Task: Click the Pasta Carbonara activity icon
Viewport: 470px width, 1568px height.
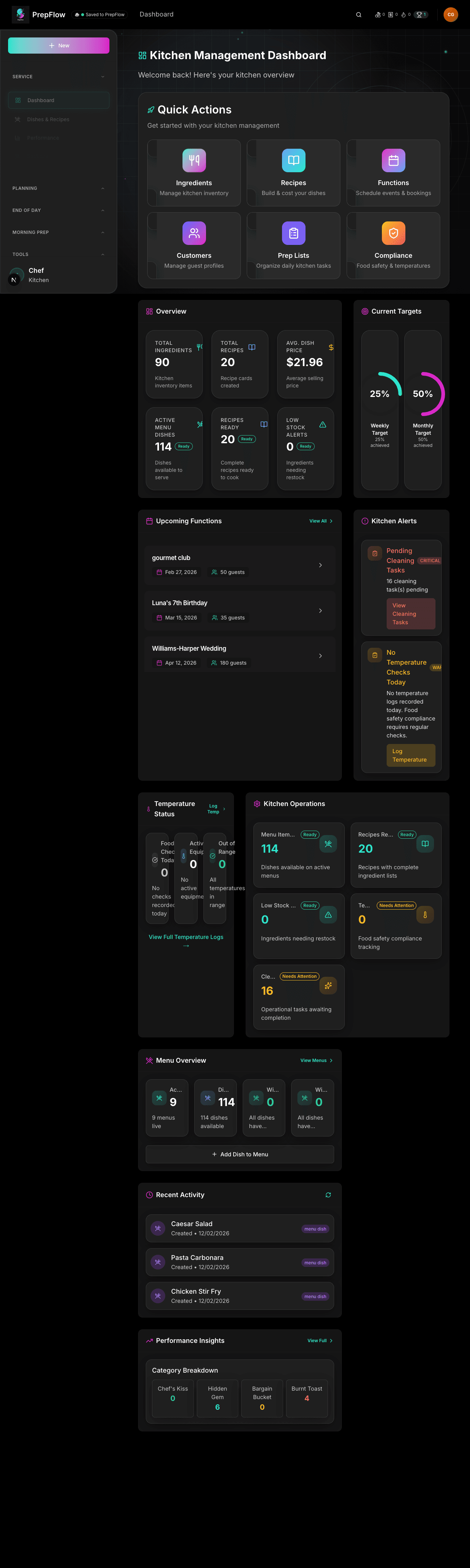Action: 158,1262
